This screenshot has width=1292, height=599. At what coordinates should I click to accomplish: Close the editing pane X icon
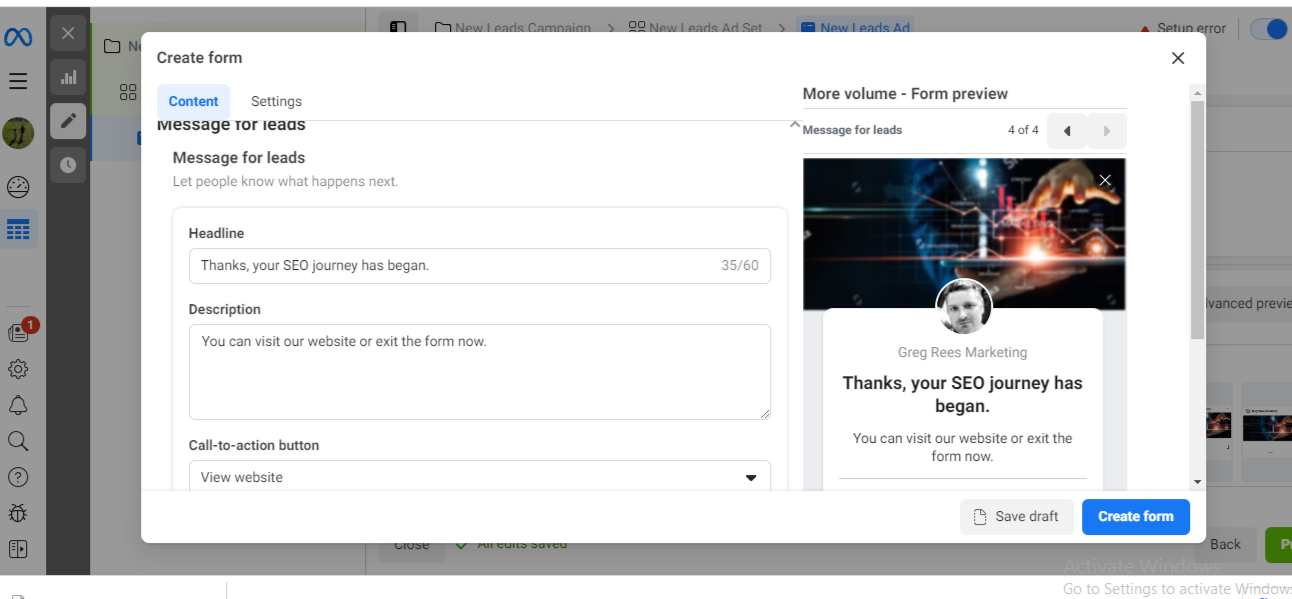click(x=68, y=33)
